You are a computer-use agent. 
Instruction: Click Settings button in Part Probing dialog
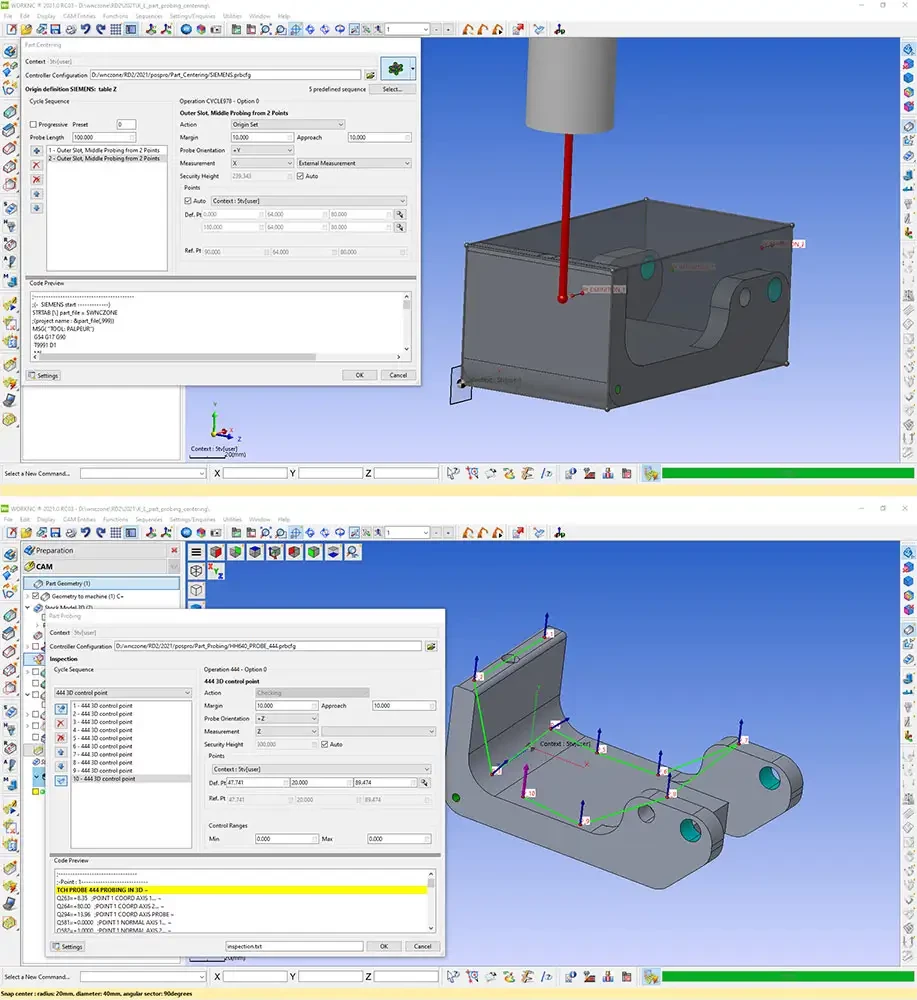[x=68, y=946]
